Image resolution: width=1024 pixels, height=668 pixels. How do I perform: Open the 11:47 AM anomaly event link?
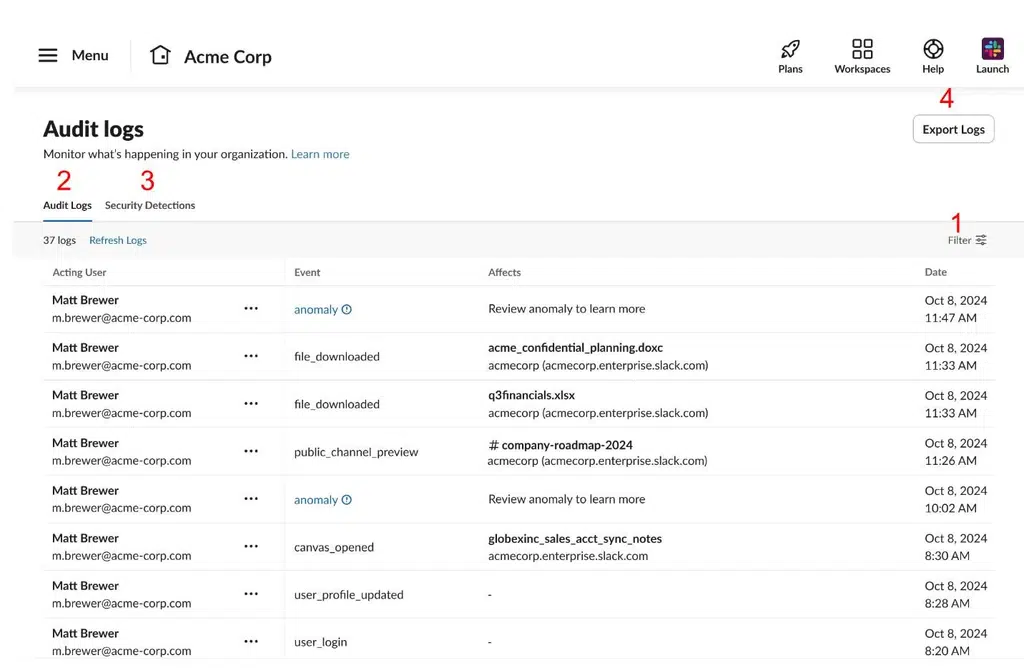pos(315,310)
